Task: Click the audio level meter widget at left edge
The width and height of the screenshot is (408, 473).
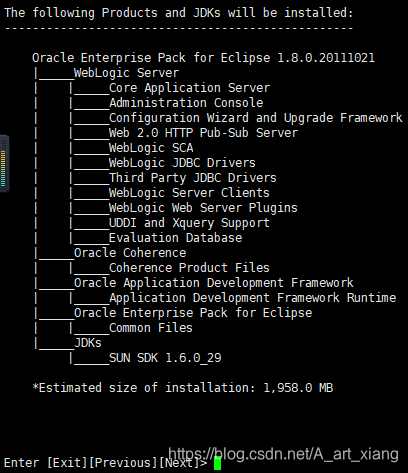Action: 4,163
